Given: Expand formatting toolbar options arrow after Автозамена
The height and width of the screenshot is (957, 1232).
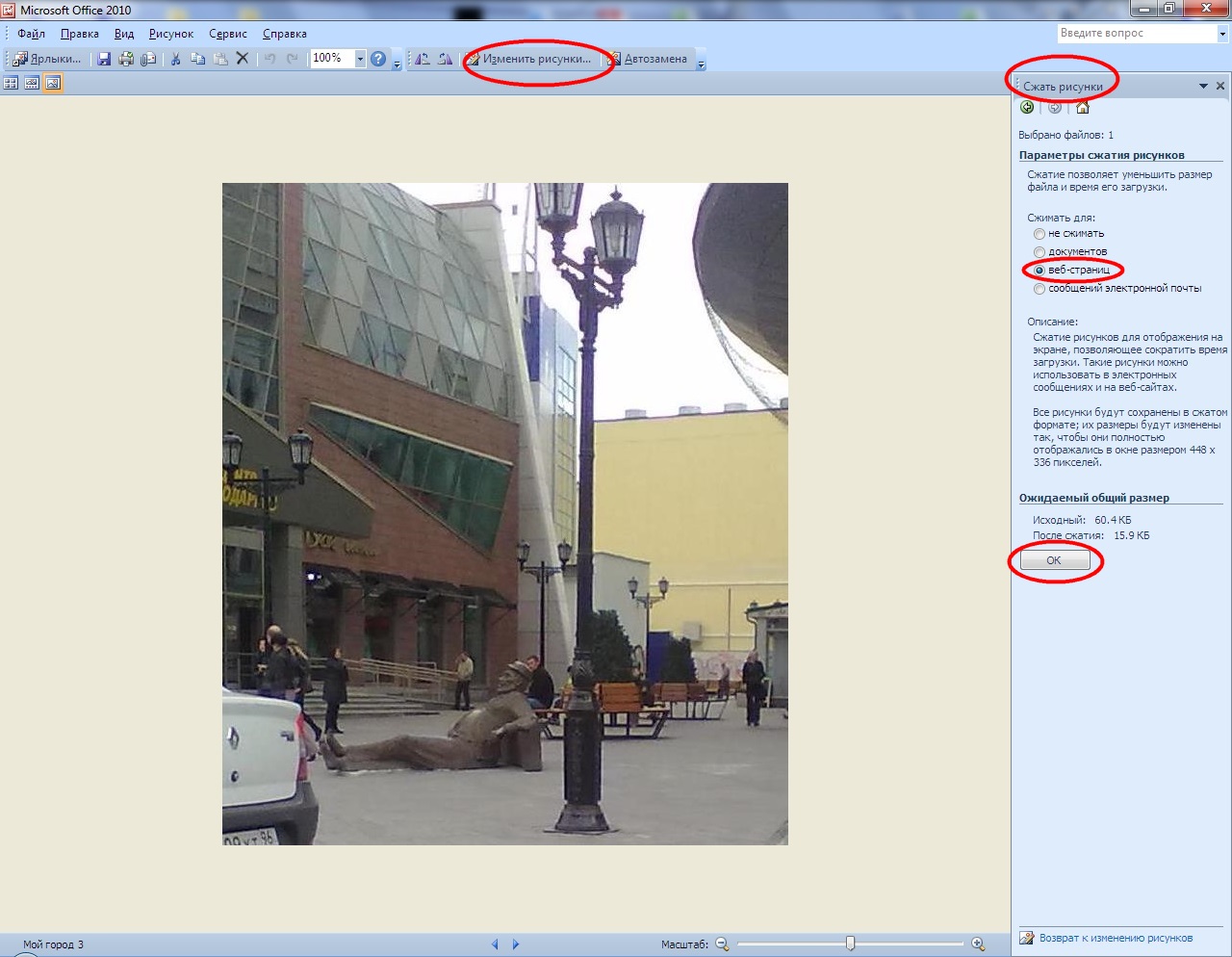Looking at the screenshot, I should click(x=701, y=64).
